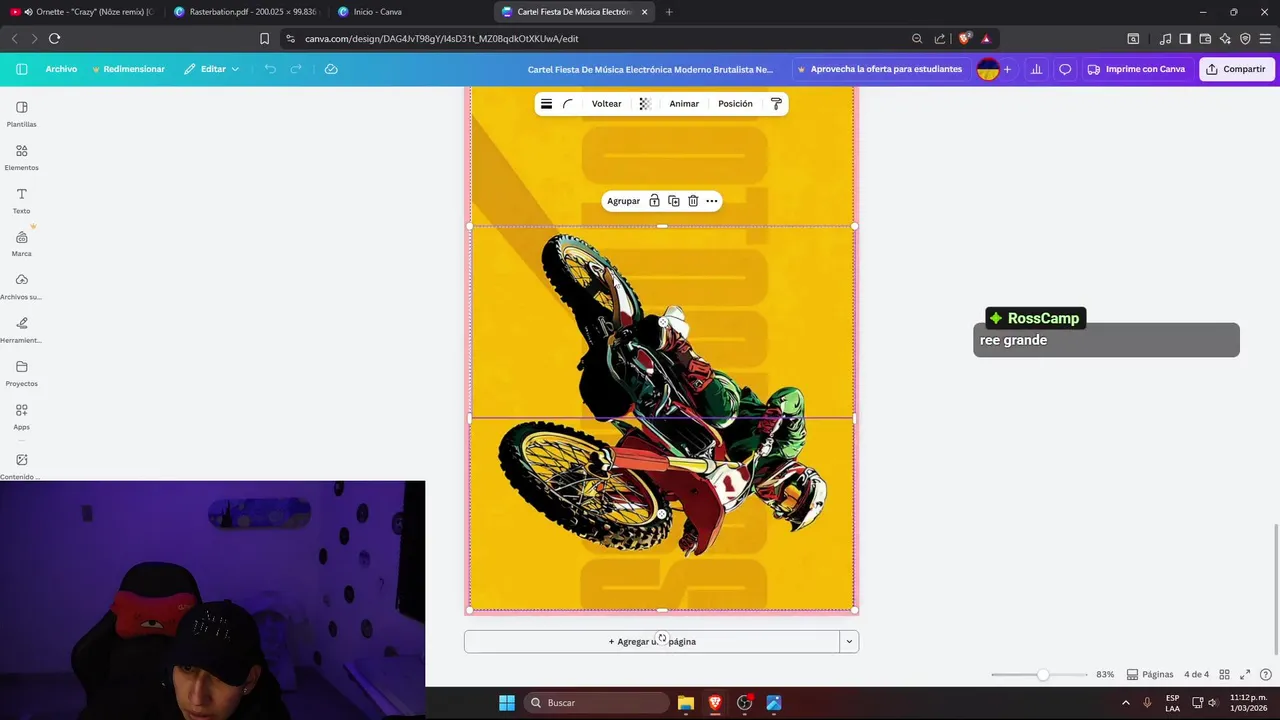1280x720 pixels.
Task: Open the comments speech bubble
Action: click(1065, 69)
